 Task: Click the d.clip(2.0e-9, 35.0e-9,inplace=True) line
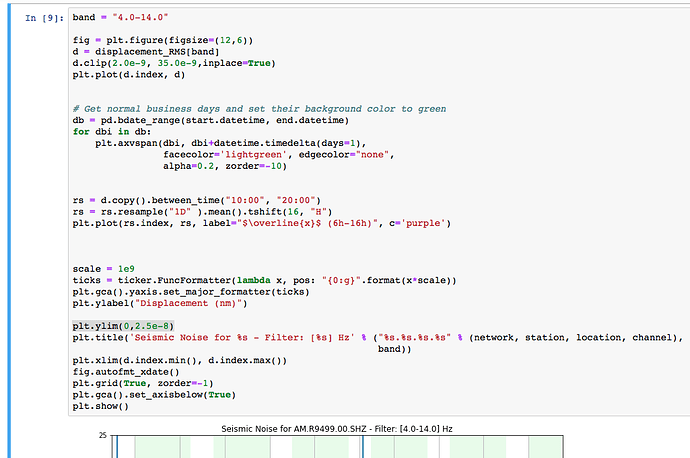pyautogui.click(x=174, y=63)
